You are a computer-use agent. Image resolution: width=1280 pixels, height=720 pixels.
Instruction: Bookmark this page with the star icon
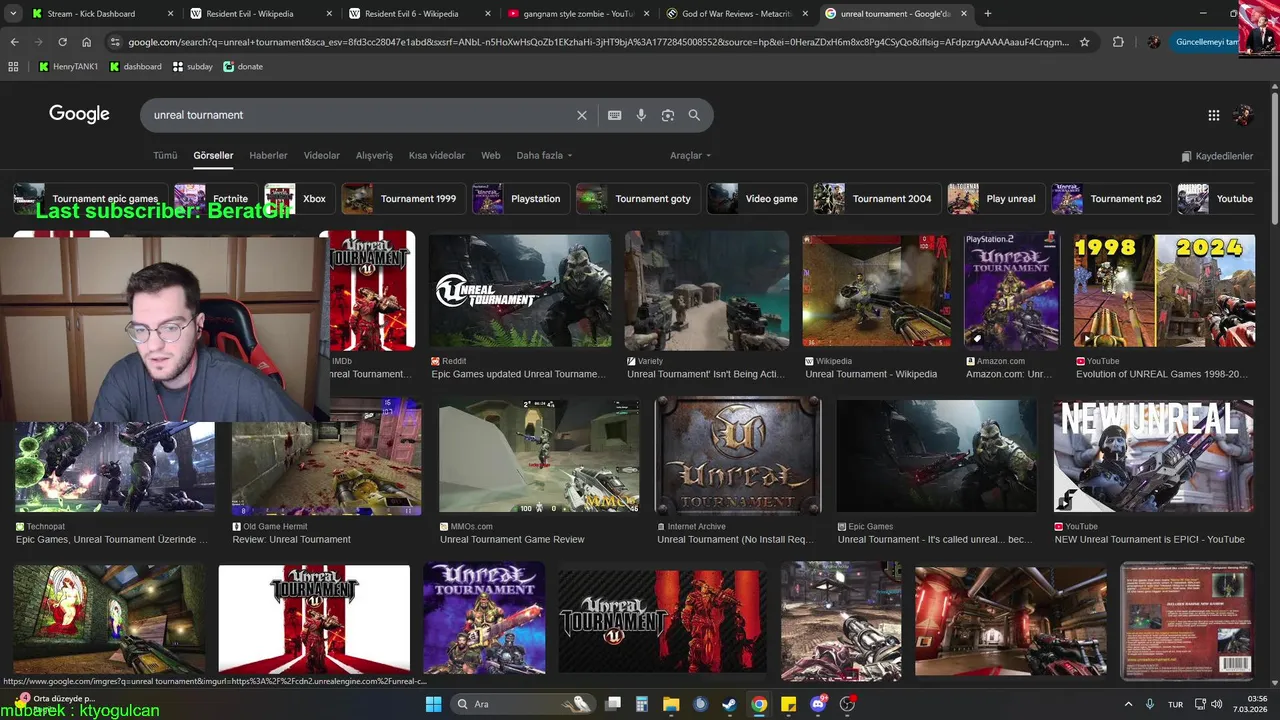(1084, 42)
